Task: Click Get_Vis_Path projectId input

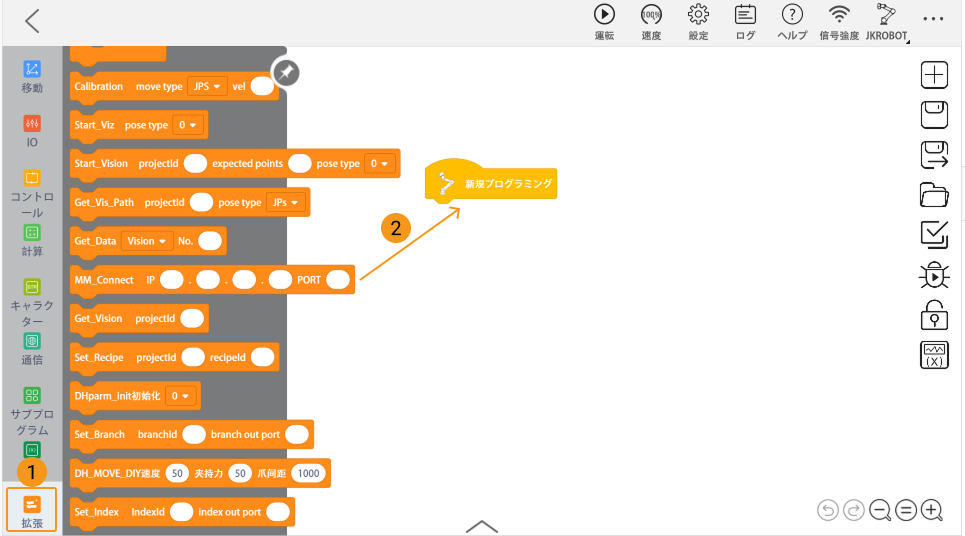Action: [201, 202]
